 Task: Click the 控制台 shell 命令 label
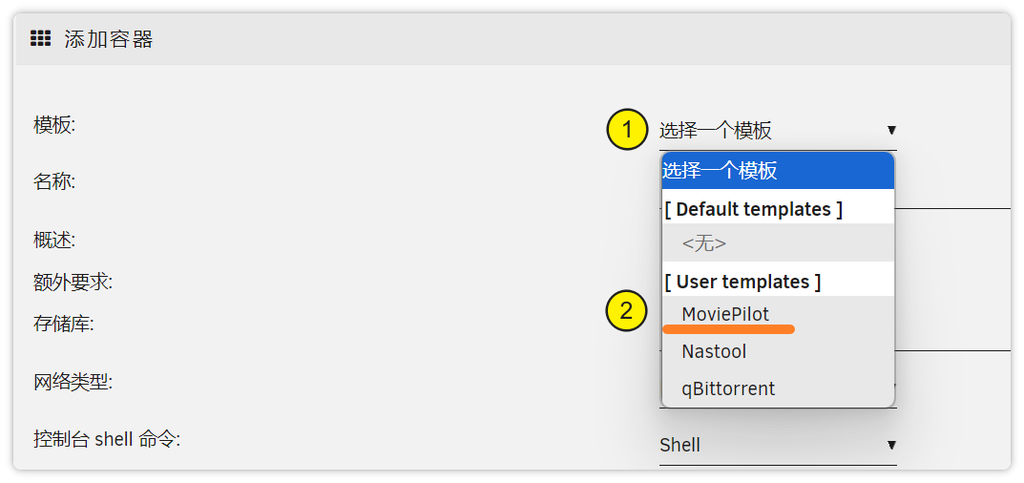tap(106, 439)
